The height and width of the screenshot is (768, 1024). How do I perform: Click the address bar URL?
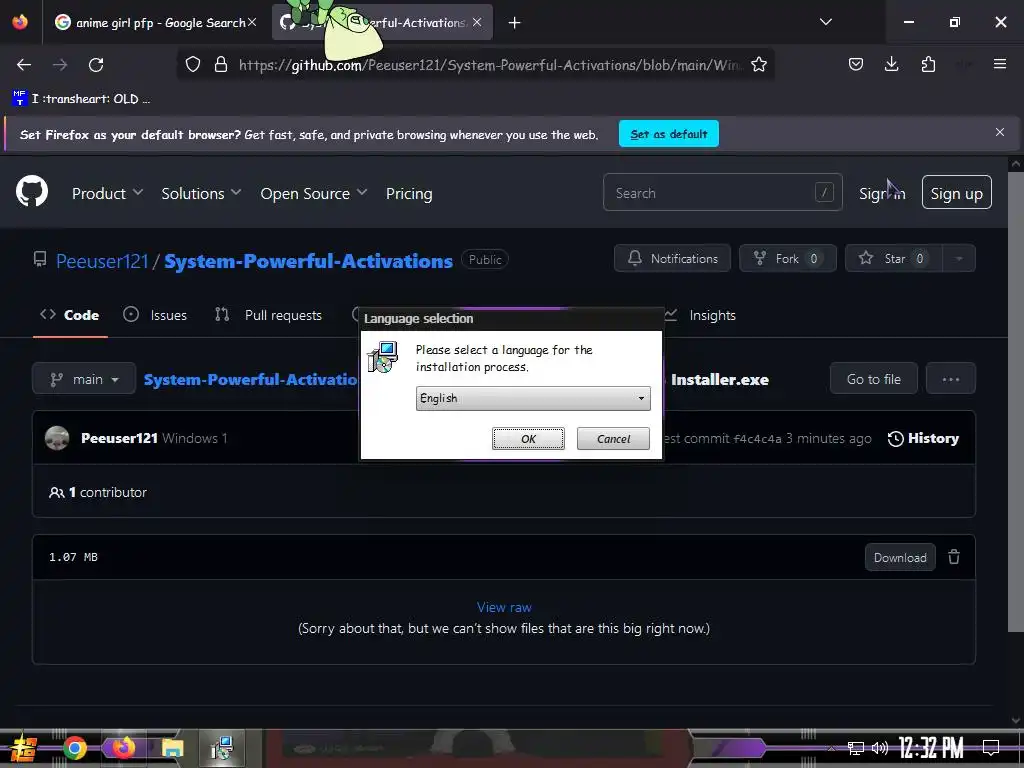[x=490, y=65]
